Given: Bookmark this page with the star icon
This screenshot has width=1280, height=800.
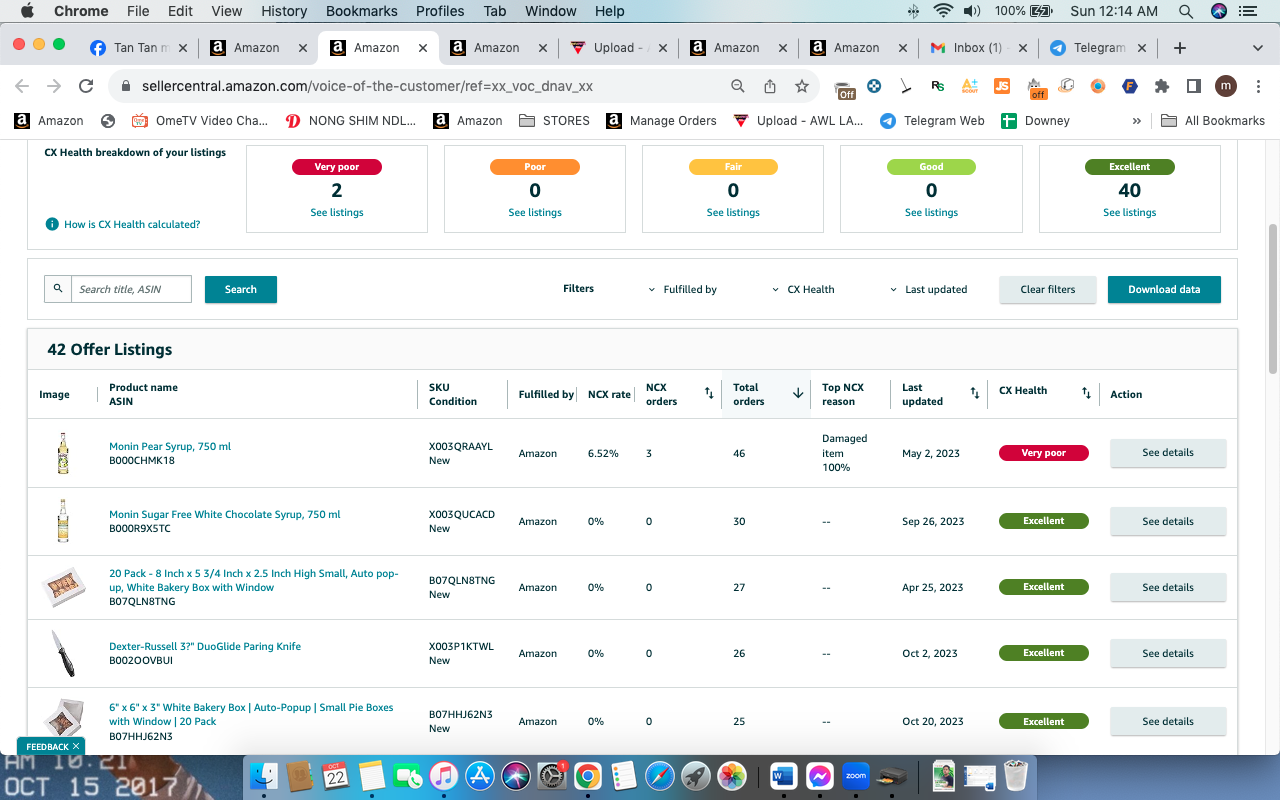Looking at the screenshot, I should pos(802,86).
